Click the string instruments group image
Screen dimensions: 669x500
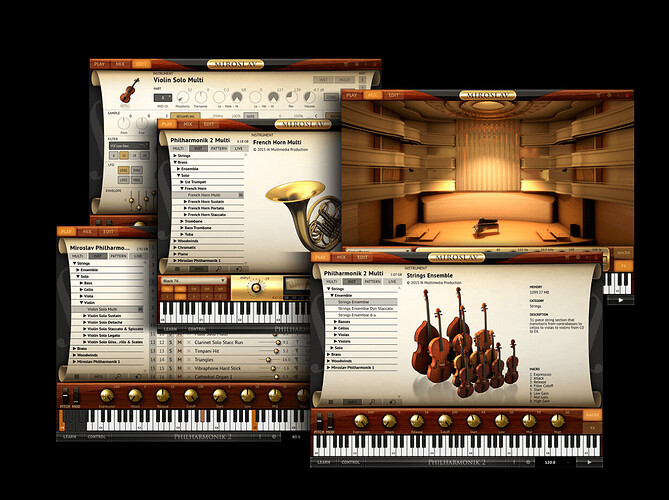coord(465,341)
